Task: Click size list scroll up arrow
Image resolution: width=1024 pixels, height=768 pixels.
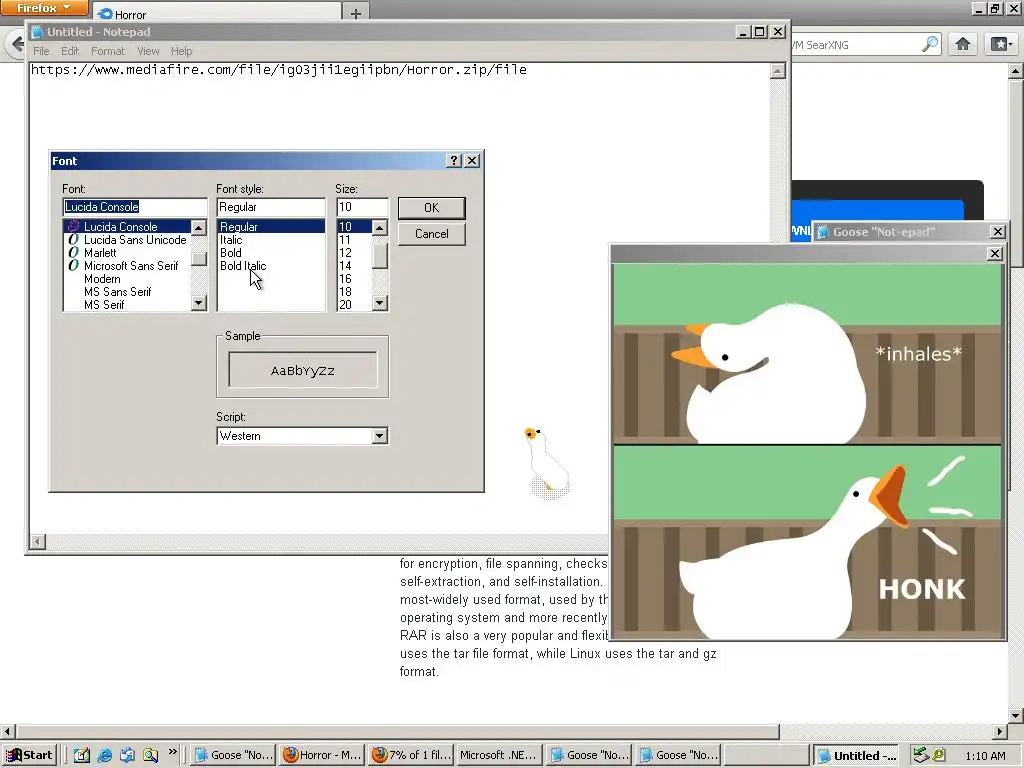Action: pos(379,227)
